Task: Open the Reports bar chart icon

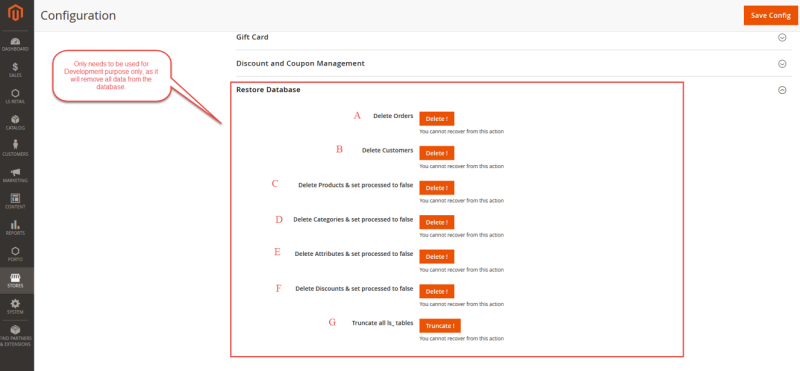Action: [x=15, y=224]
